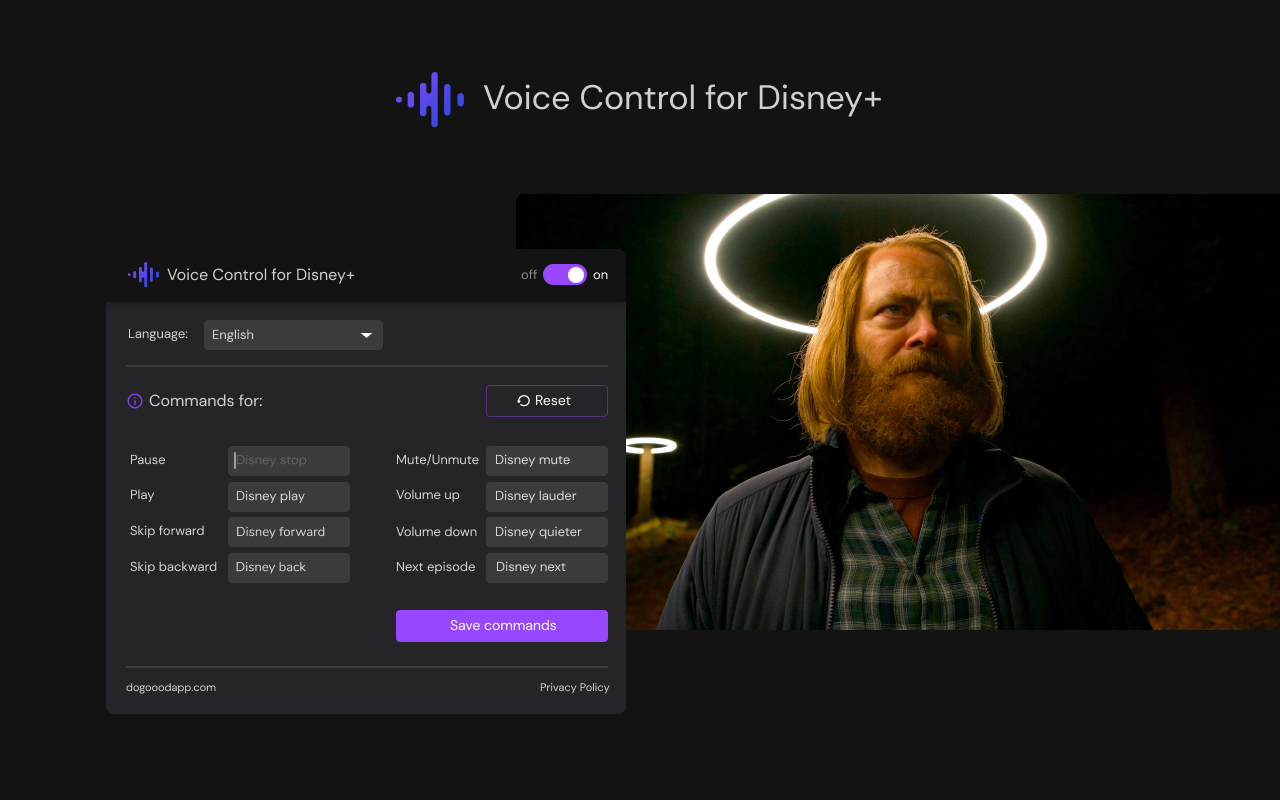The width and height of the screenshot is (1280, 800).
Task: Click the off label beside the switch
Action: click(x=529, y=275)
